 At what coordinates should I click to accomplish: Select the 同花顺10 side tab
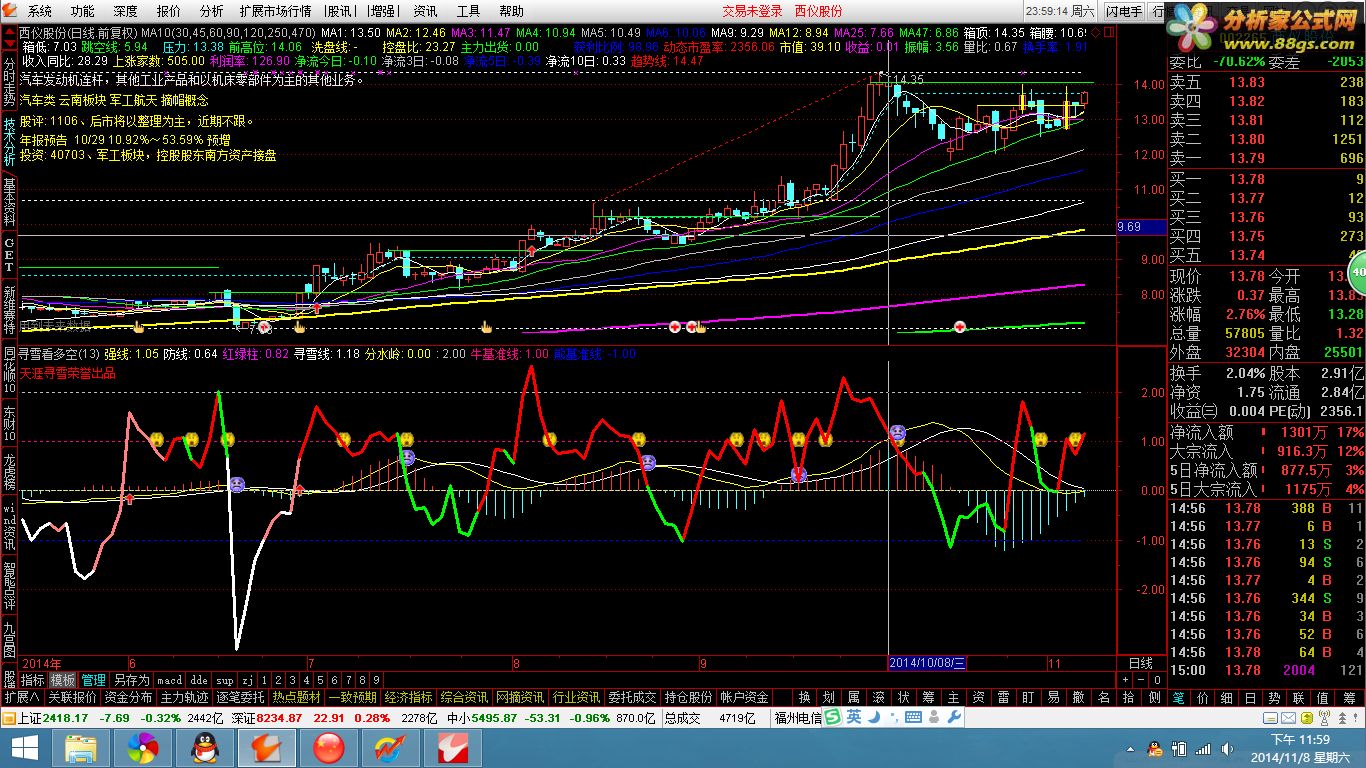tap(9, 371)
